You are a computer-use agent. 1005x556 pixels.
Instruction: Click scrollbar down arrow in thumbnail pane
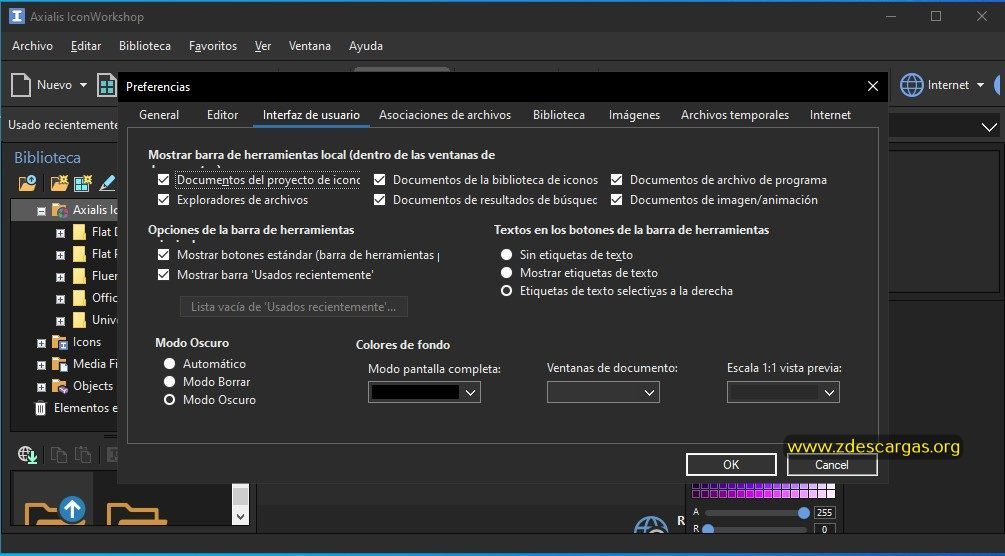240,516
